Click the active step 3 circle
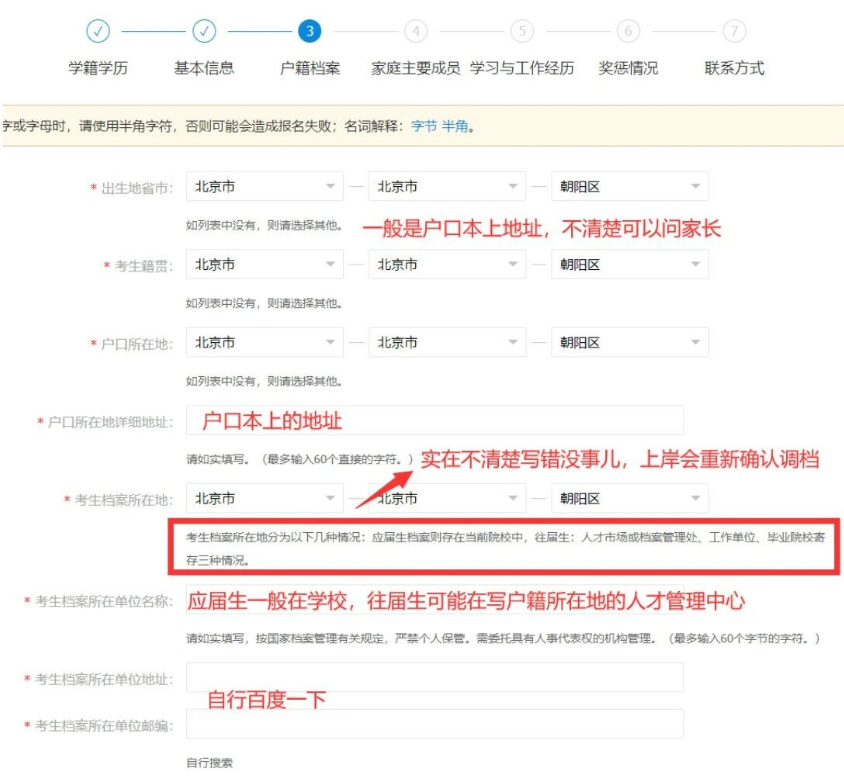The image size is (844, 777). coord(310,31)
